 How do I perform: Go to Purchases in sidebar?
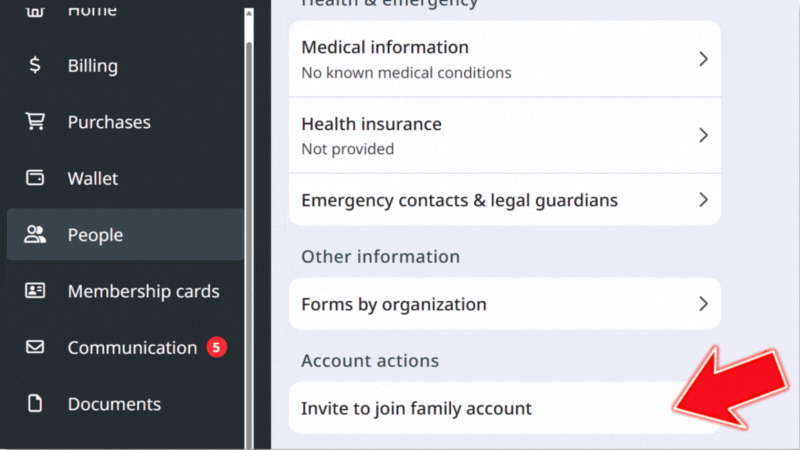[109, 122]
